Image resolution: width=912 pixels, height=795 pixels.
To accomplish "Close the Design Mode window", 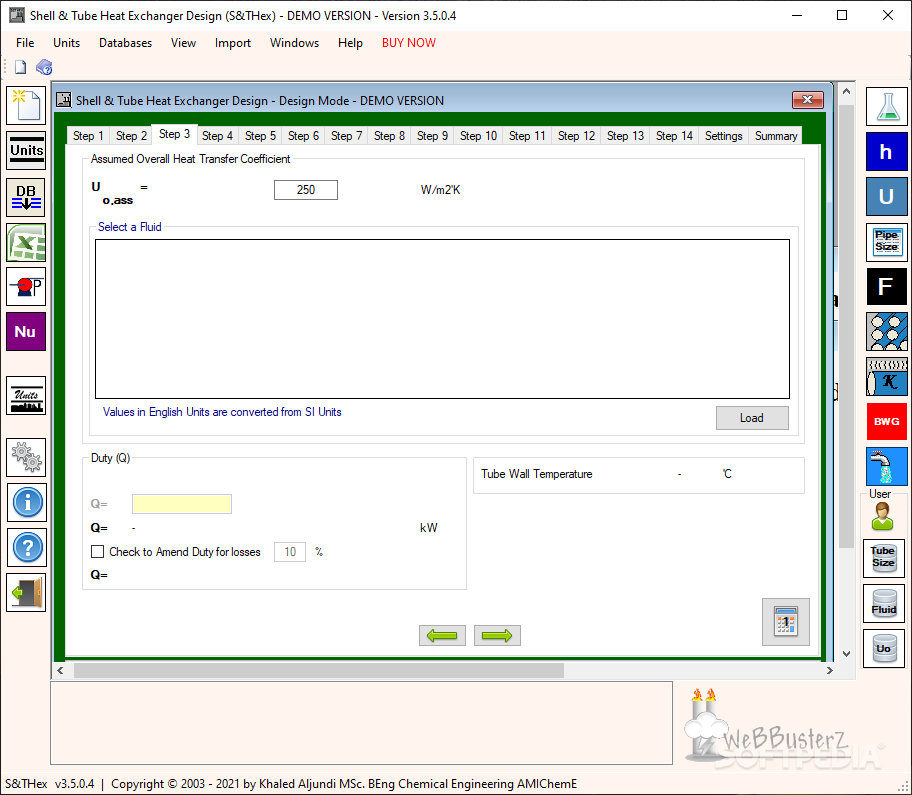I will tap(807, 100).
